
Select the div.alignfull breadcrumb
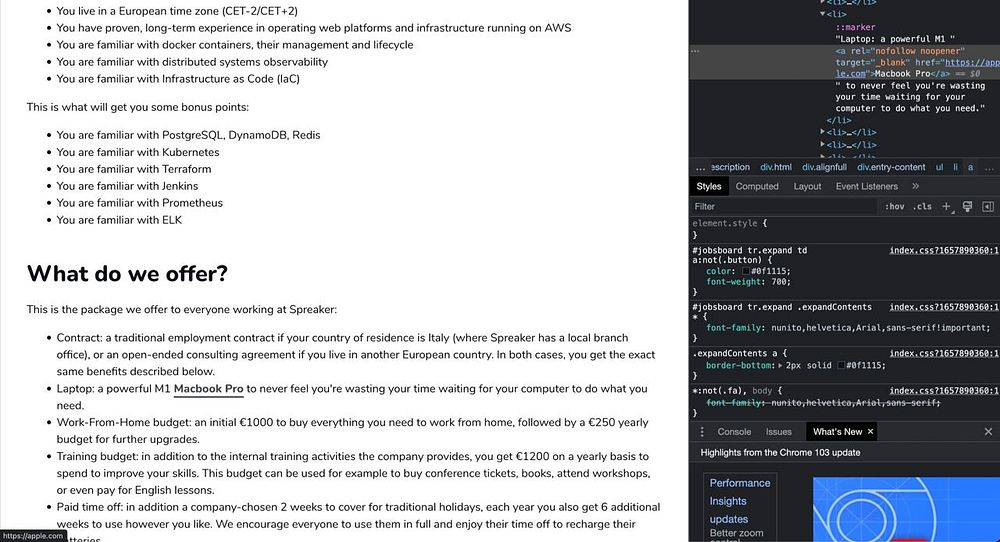pos(824,167)
